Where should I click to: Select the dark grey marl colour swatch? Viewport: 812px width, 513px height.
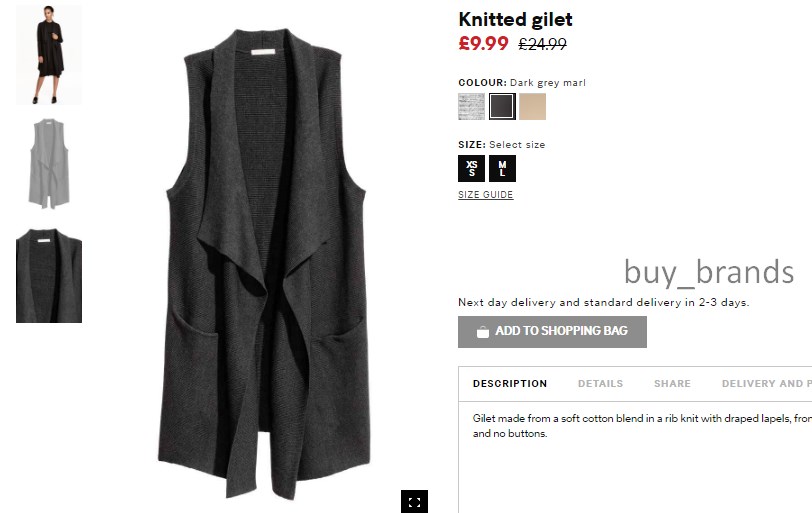502,107
